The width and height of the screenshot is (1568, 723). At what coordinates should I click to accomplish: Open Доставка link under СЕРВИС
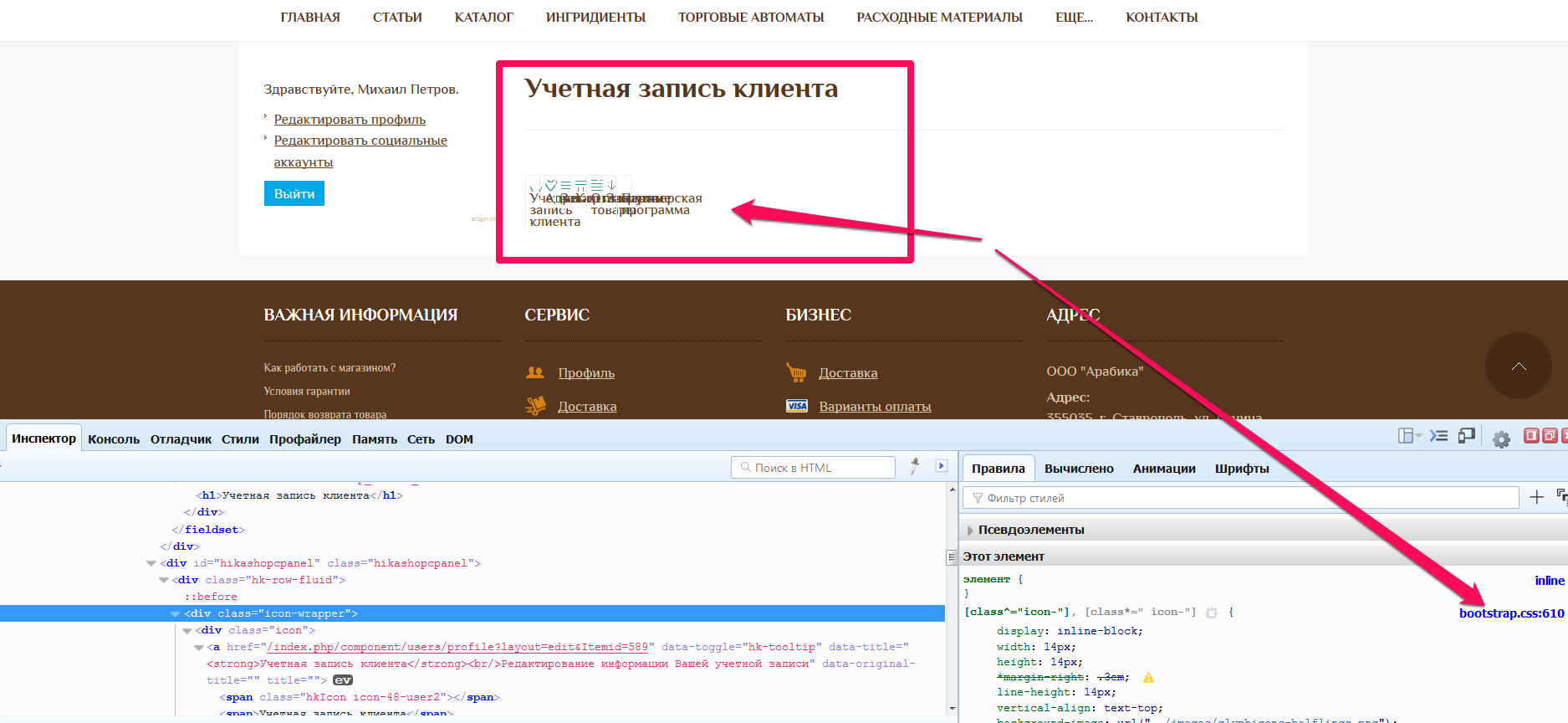[587, 407]
